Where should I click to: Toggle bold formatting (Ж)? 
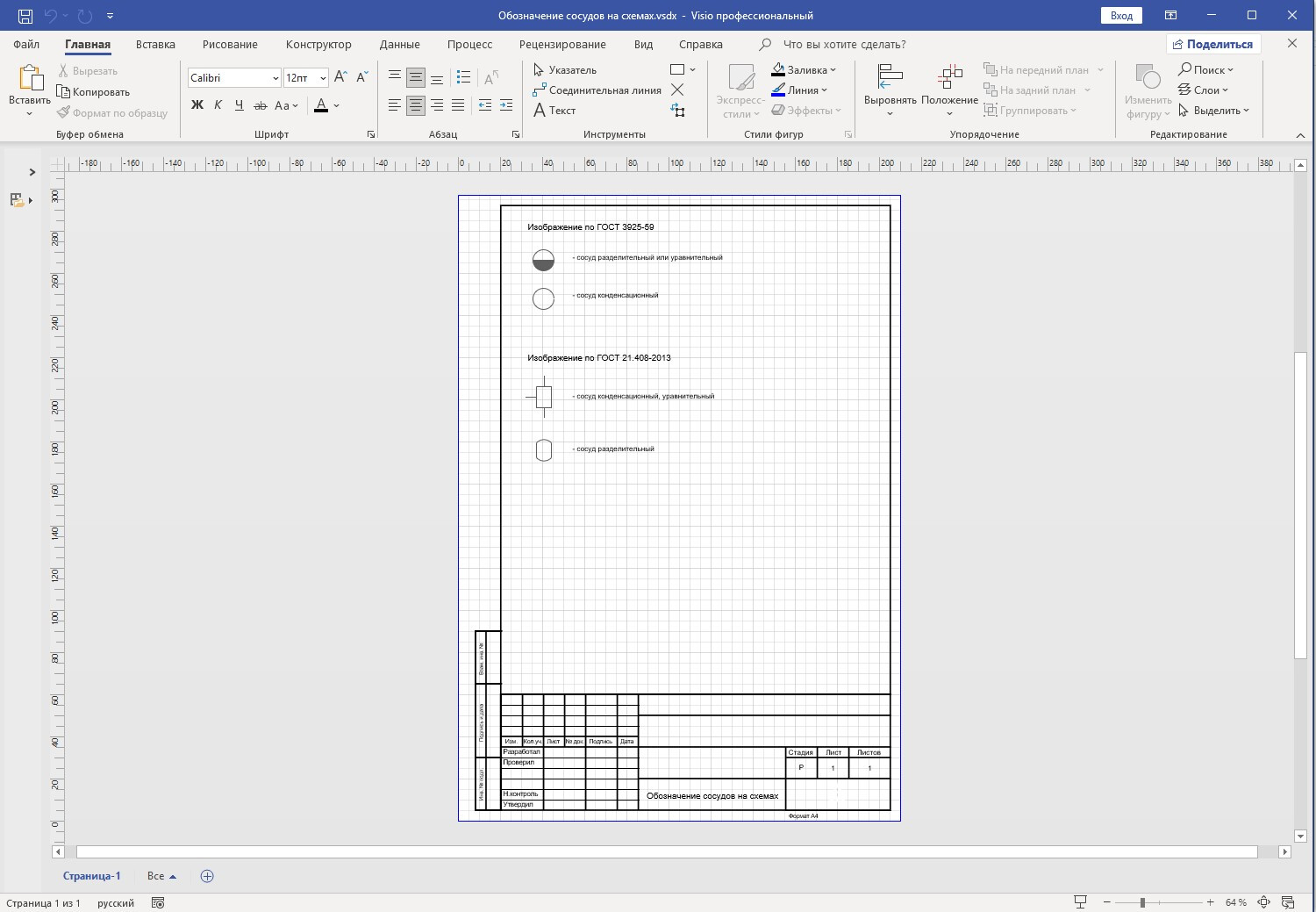[197, 105]
